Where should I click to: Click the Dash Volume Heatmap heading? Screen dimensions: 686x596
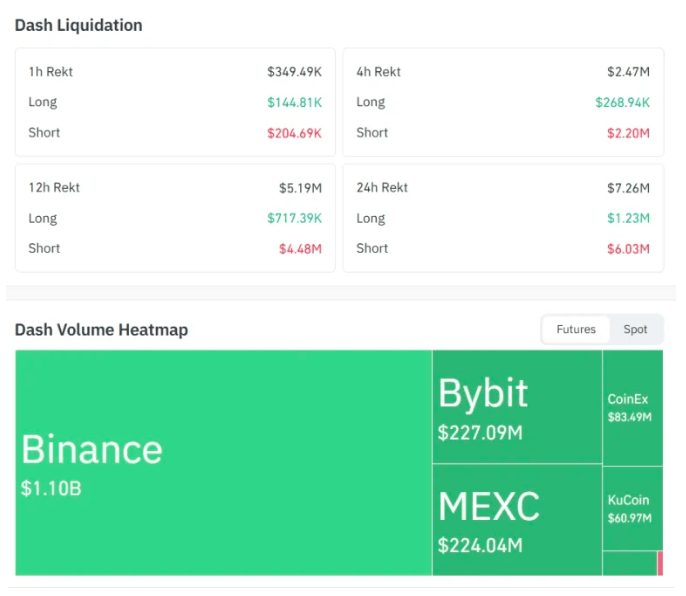102,330
